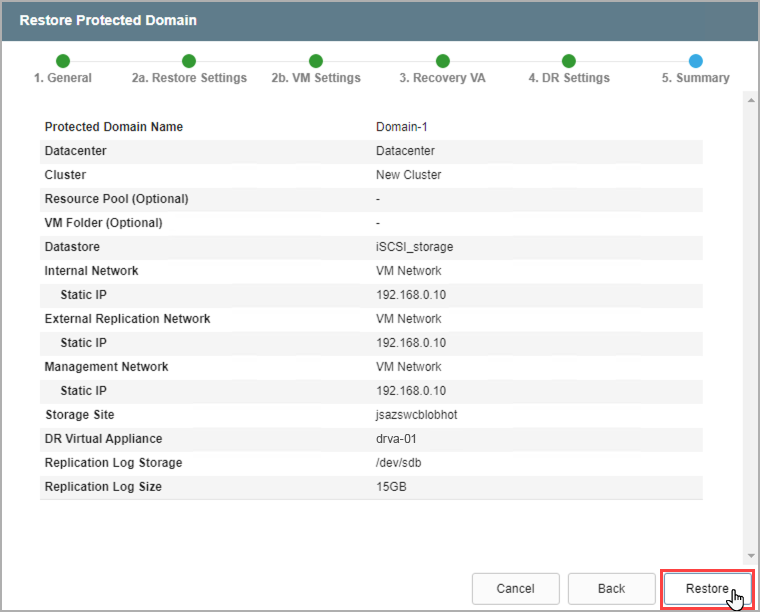Screen dimensions: 760x612
Task: Select the Domain-1 protected domain name value
Action: 402,127
